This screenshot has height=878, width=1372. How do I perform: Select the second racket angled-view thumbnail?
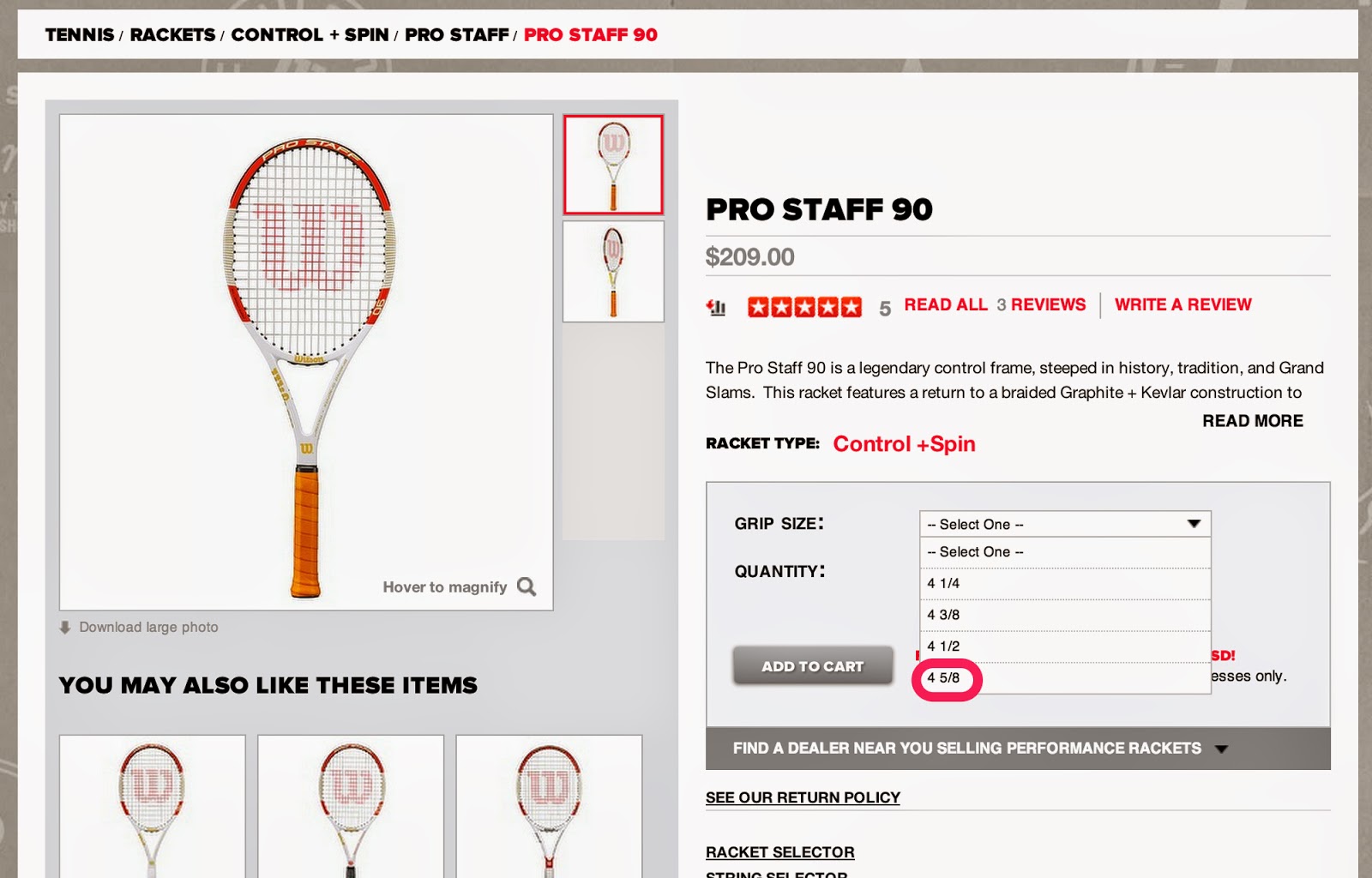(x=613, y=272)
